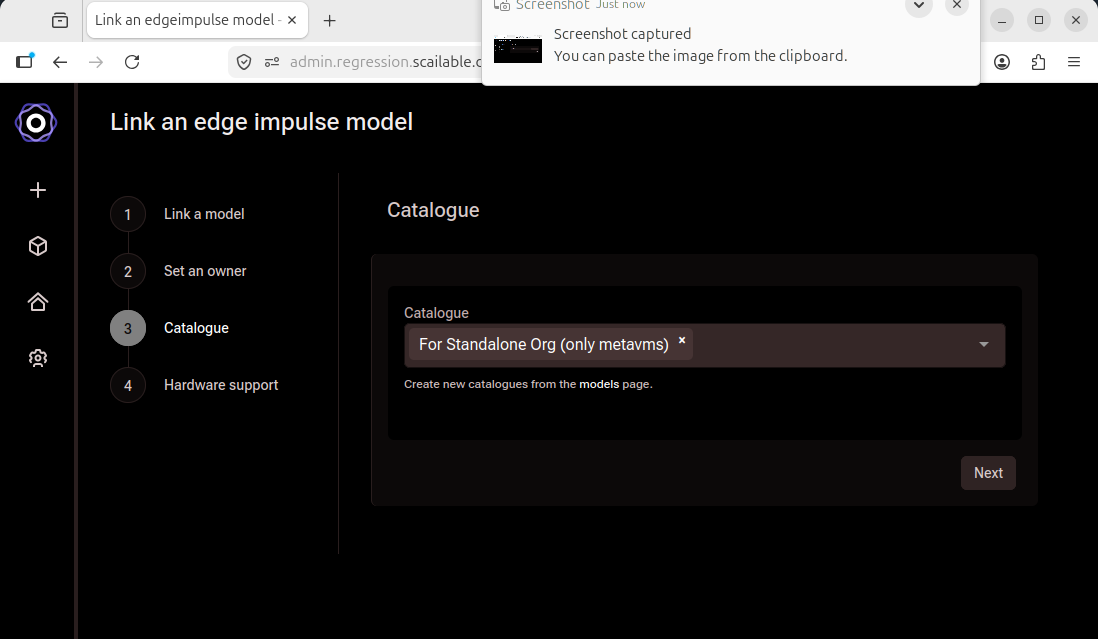Click the Scailable logo icon in sidebar
1098x639 pixels.
tap(36, 123)
